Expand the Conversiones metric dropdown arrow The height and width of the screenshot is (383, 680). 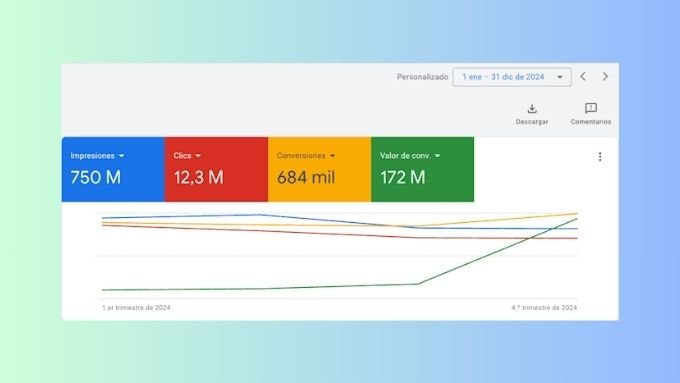click(x=332, y=156)
